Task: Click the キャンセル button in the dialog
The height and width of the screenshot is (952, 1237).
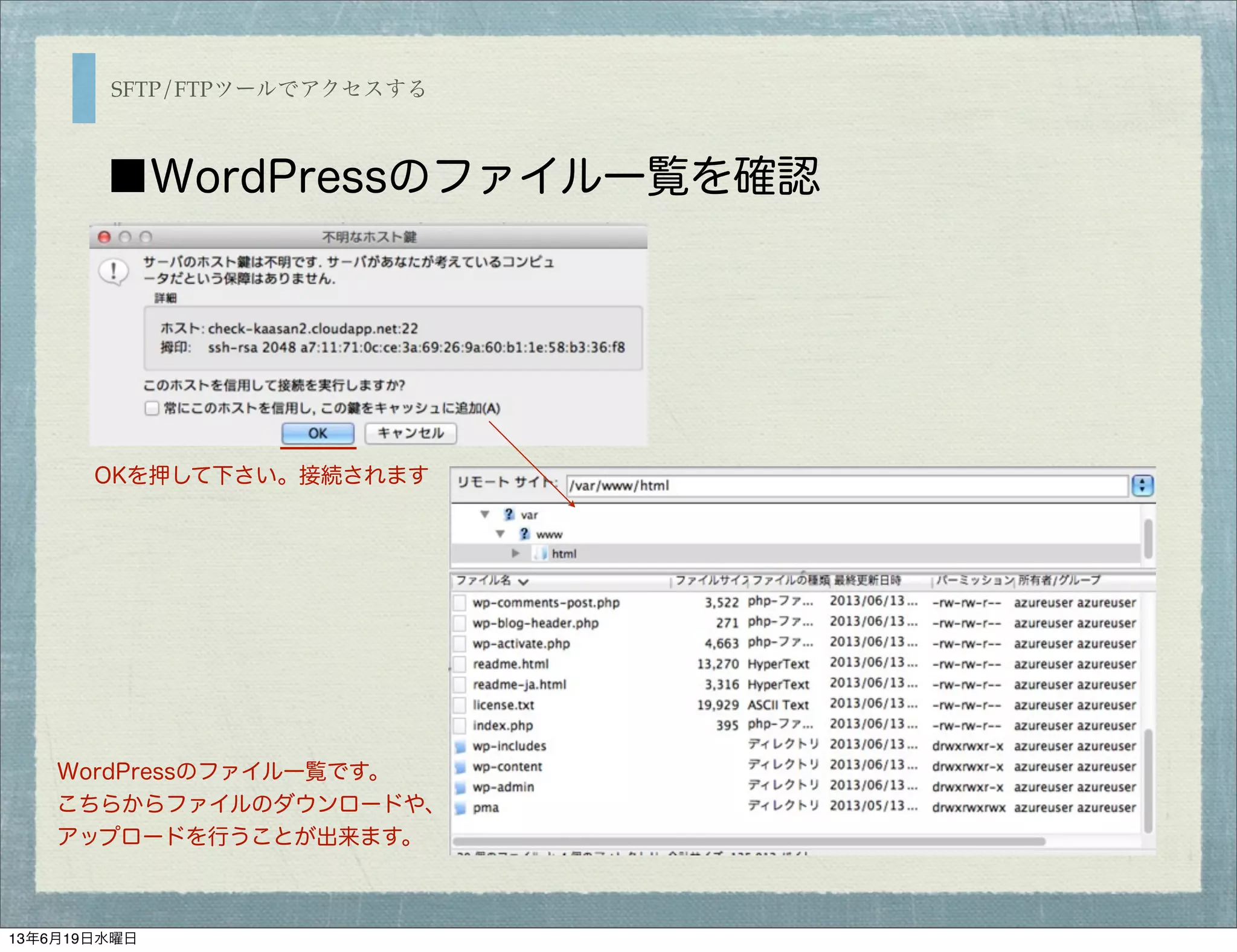Action: tap(410, 433)
